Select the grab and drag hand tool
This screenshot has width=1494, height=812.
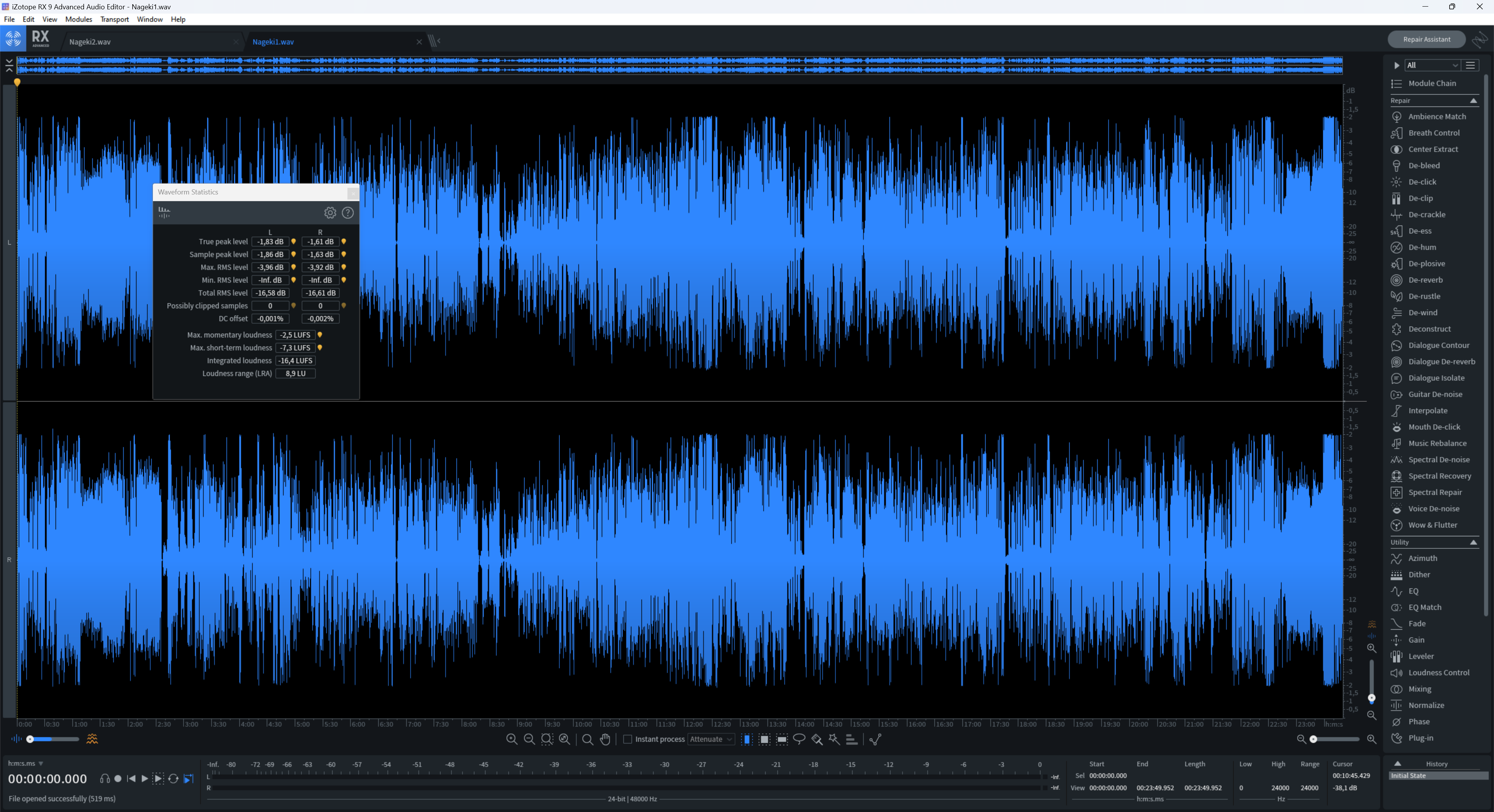pyautogui.click(x=605, y=739)
